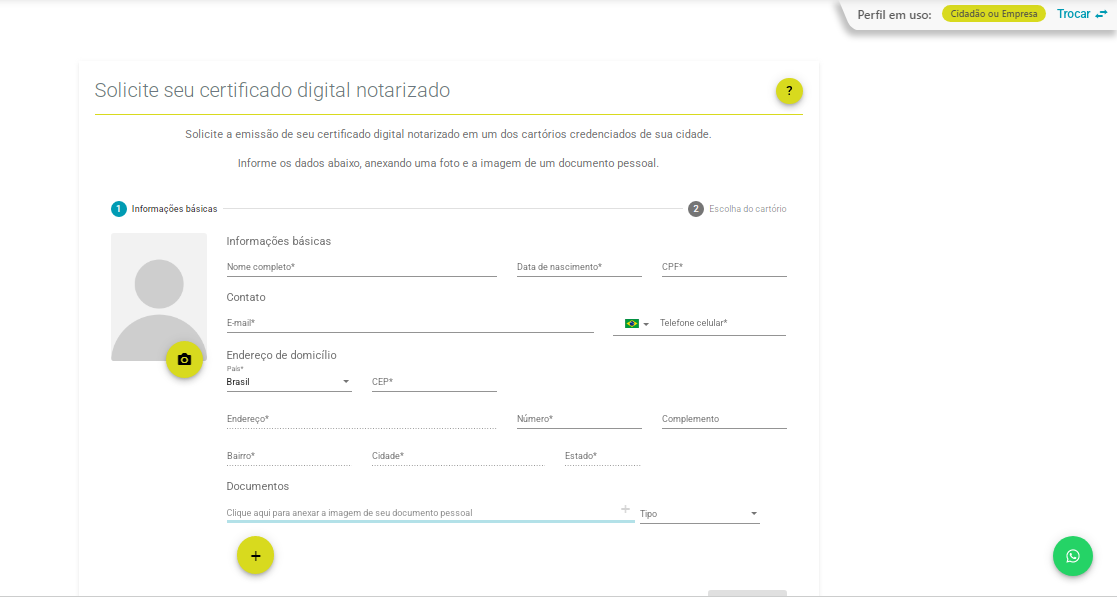Click the small plus icon in attachment field
The height and width of the screenshot is (597, 1117).
coord(625,510)
